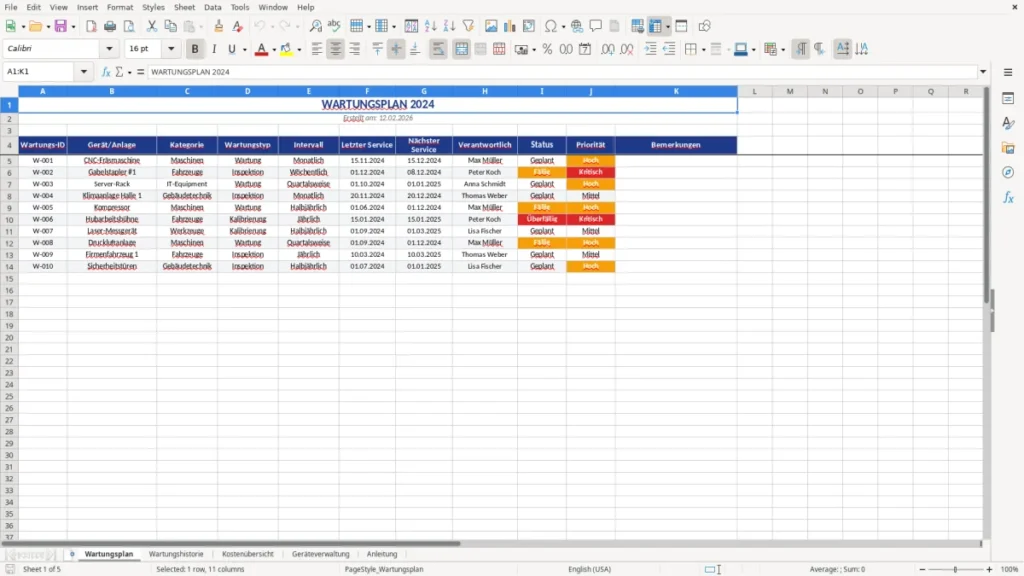Adjust the zoom slider handle
The image size is (1024, 576).
coord(955,569)
